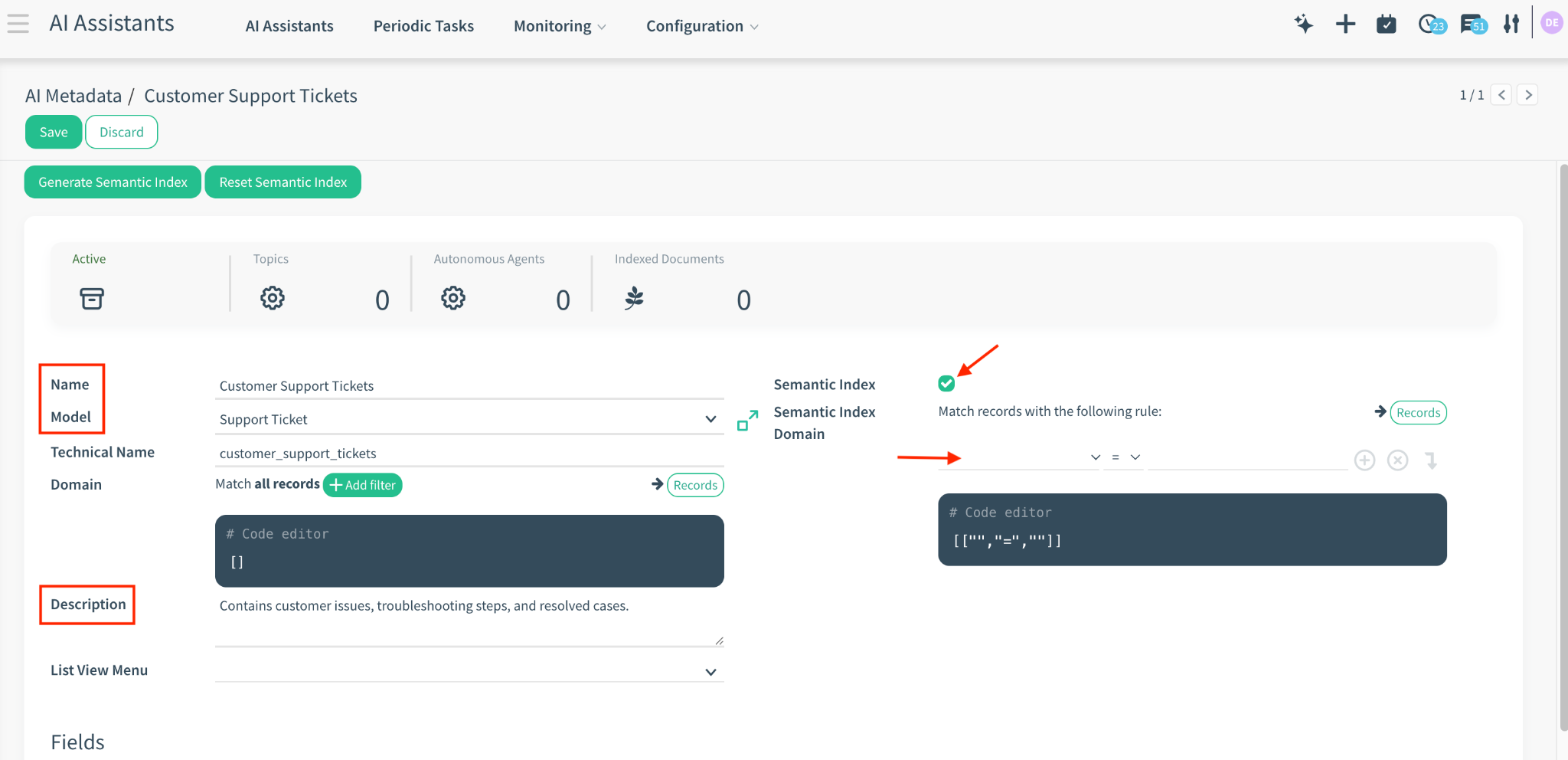Toggle the Semantic Index checkbox
Image resolution: width=1568 pixels, height=760 pixels.
pyautogui.click(x=946, y=384)
